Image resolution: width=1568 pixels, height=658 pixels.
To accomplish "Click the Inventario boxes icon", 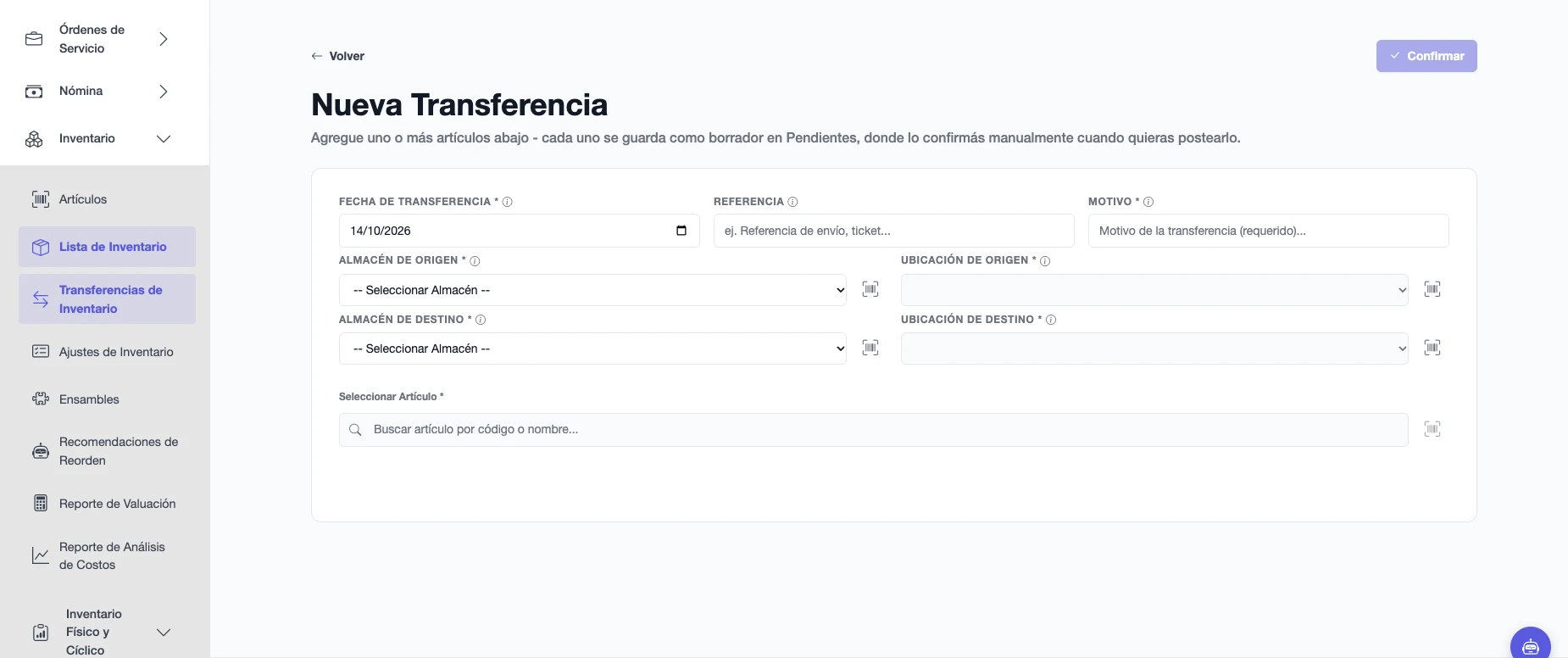I will pos(34,139).
